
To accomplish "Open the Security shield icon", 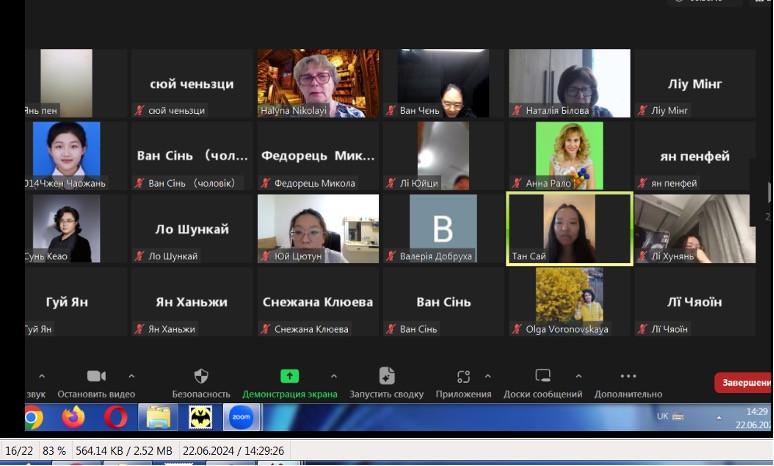I will point(201,376).
